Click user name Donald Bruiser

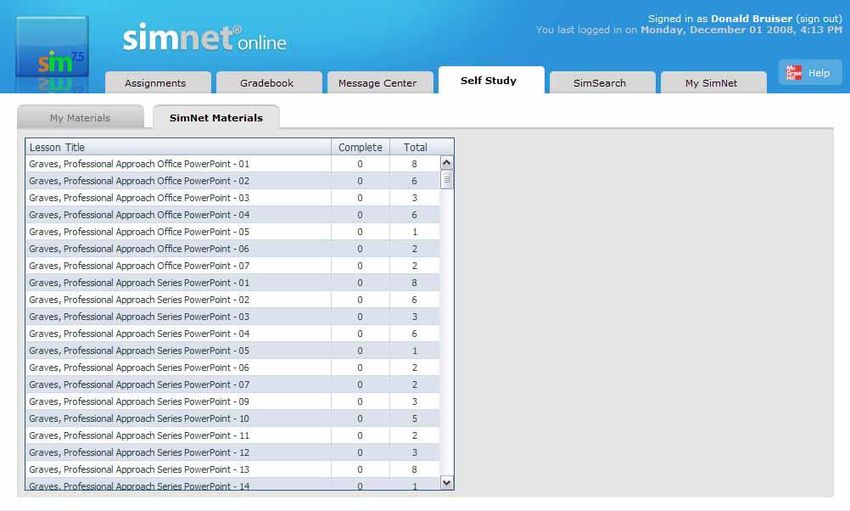[751, 18]
